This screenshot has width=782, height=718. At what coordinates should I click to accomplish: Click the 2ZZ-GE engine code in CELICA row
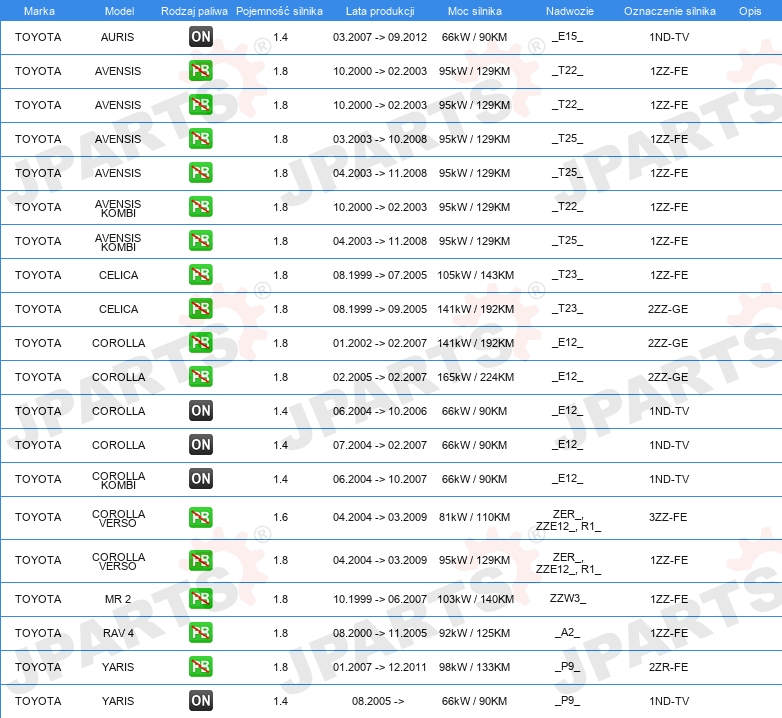click(668, 309)
